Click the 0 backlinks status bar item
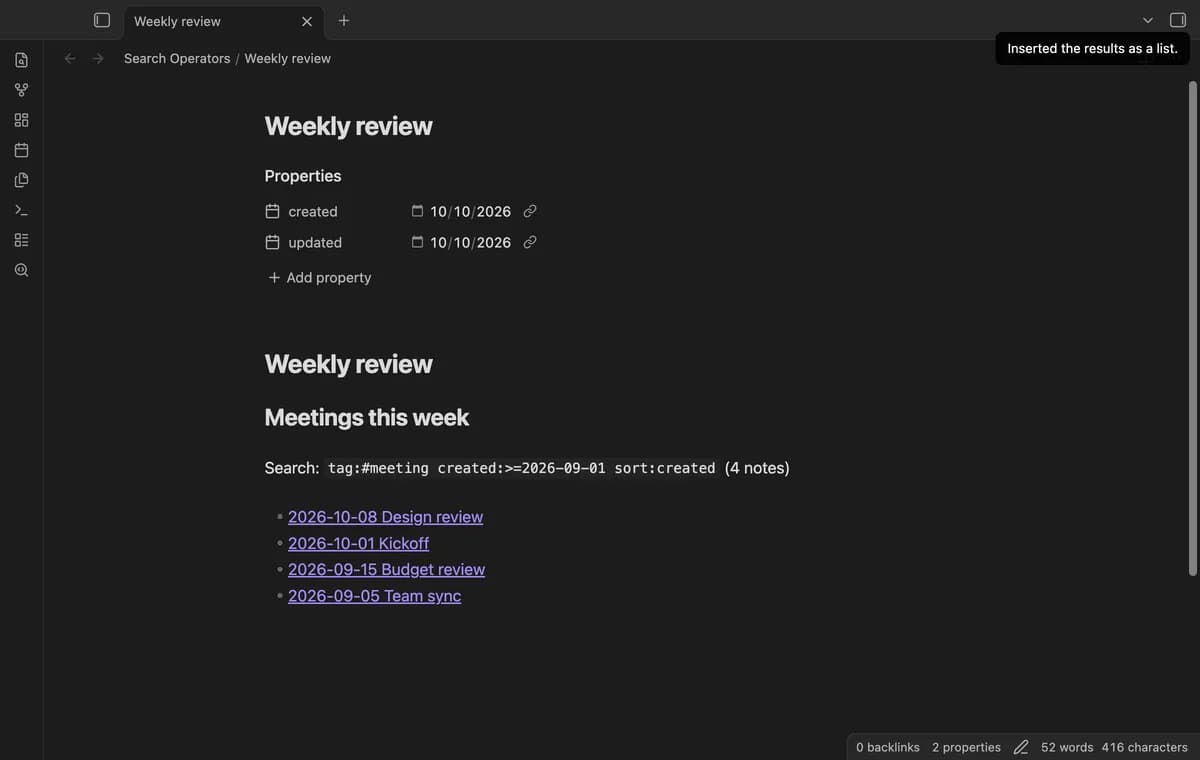This screenshot has width=1200, height=760. (888, 747)
